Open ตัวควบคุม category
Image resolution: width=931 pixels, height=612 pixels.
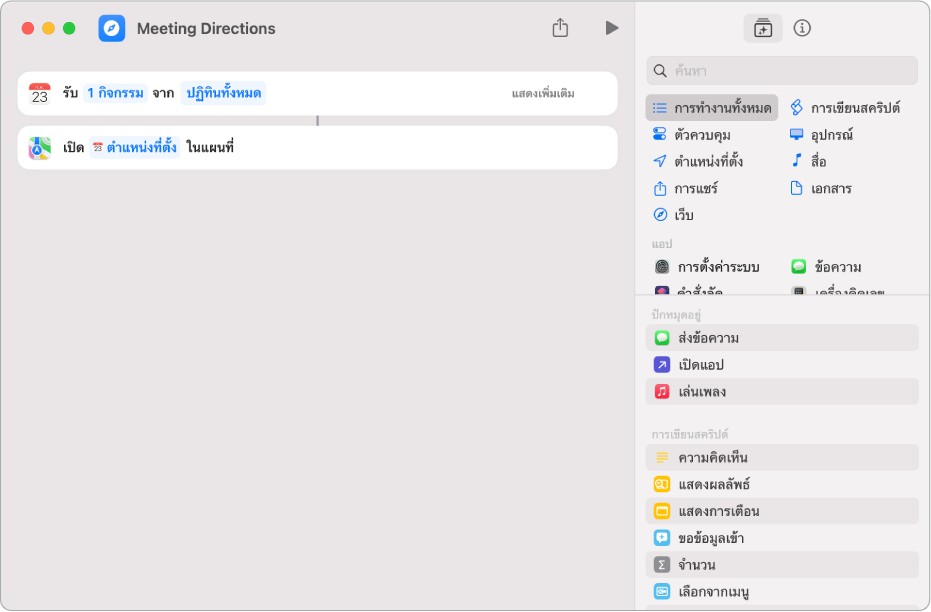(700, 134)
